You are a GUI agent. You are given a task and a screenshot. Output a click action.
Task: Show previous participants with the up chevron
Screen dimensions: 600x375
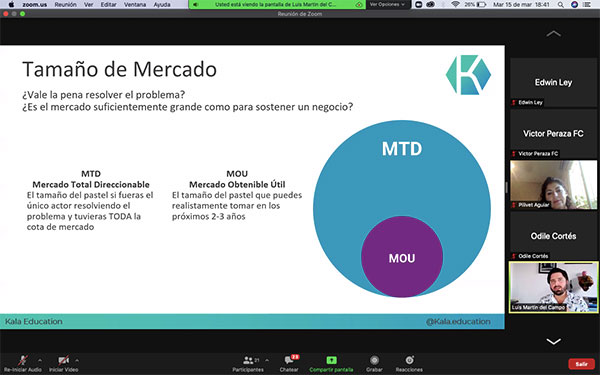553,34
